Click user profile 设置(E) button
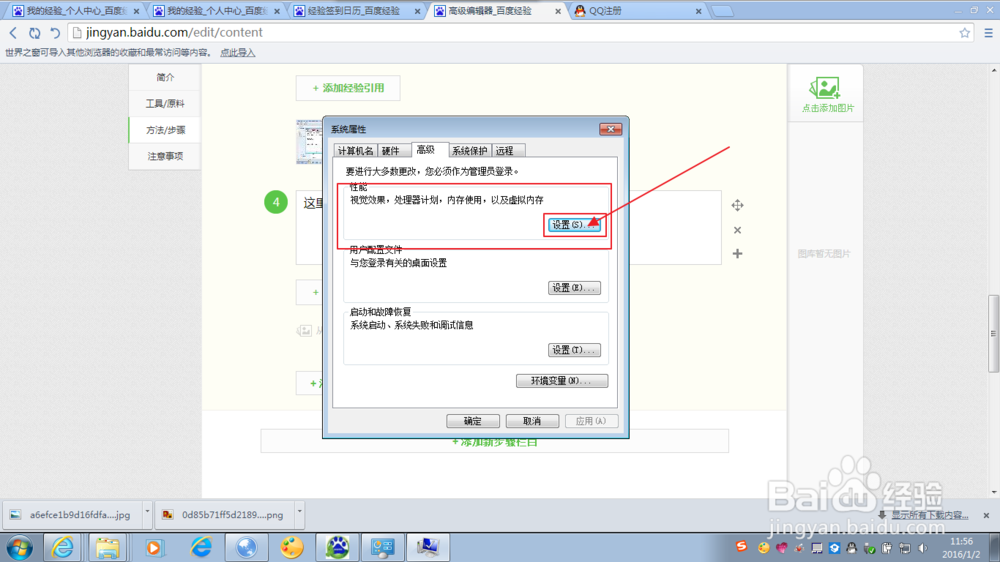The height and width of the screenshot is (562, 1000). click(574, 288)
